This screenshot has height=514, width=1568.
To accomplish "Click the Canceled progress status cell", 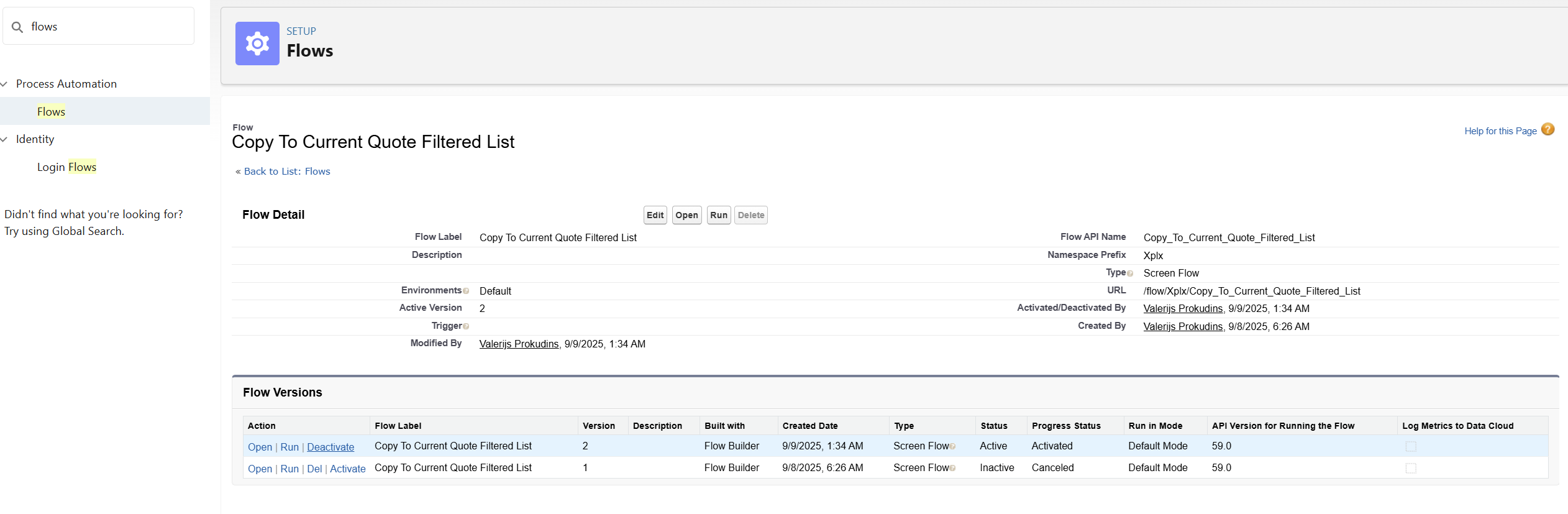I will (x=1052, y=468).
